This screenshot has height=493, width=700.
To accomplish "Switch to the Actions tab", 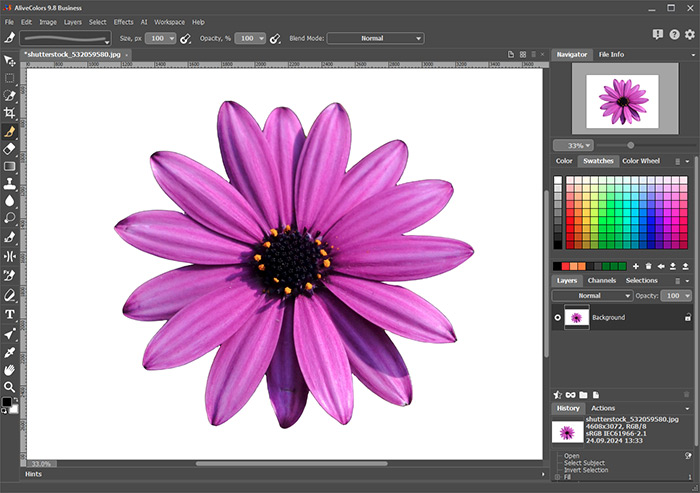I will pyautogui.click(x=603, y=408).
